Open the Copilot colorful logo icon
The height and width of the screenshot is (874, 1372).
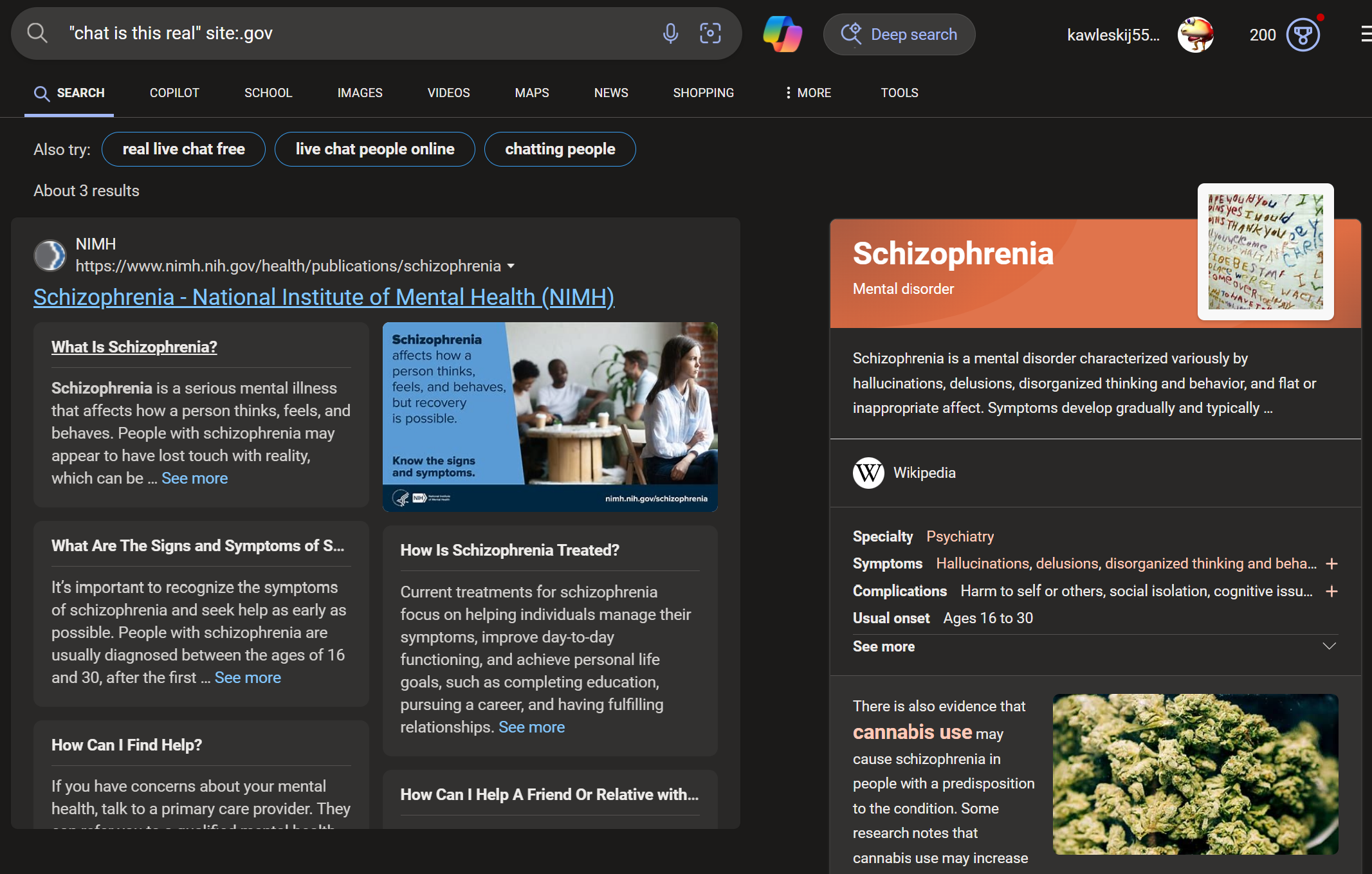click(782, 34)
